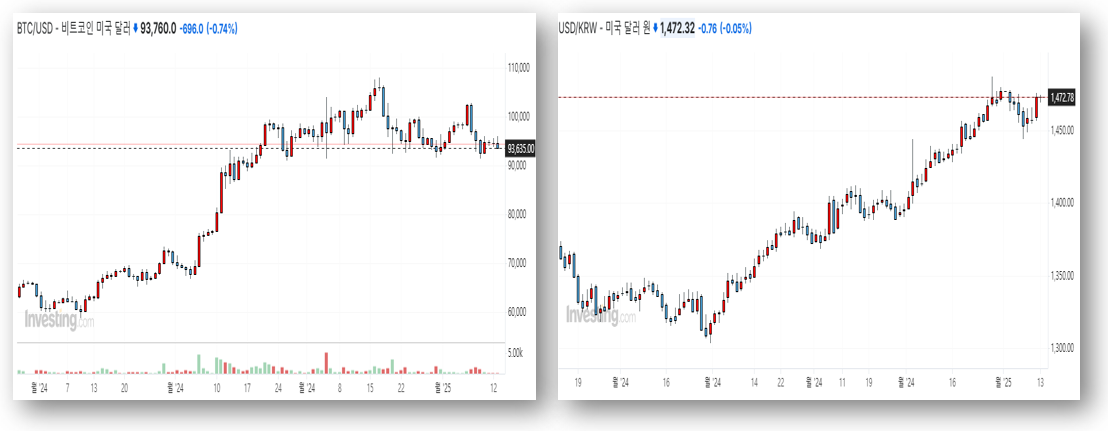
Task: Click the tall green volume bar in BTC chart
Action: (x=198, y=364)
